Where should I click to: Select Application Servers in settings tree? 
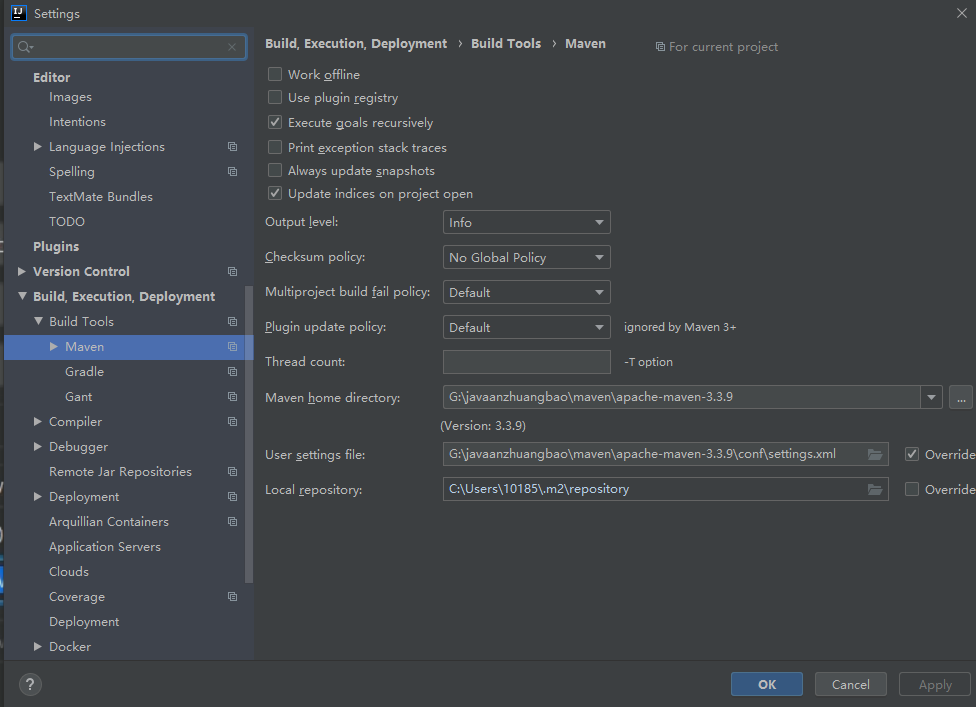pos(104,547)
